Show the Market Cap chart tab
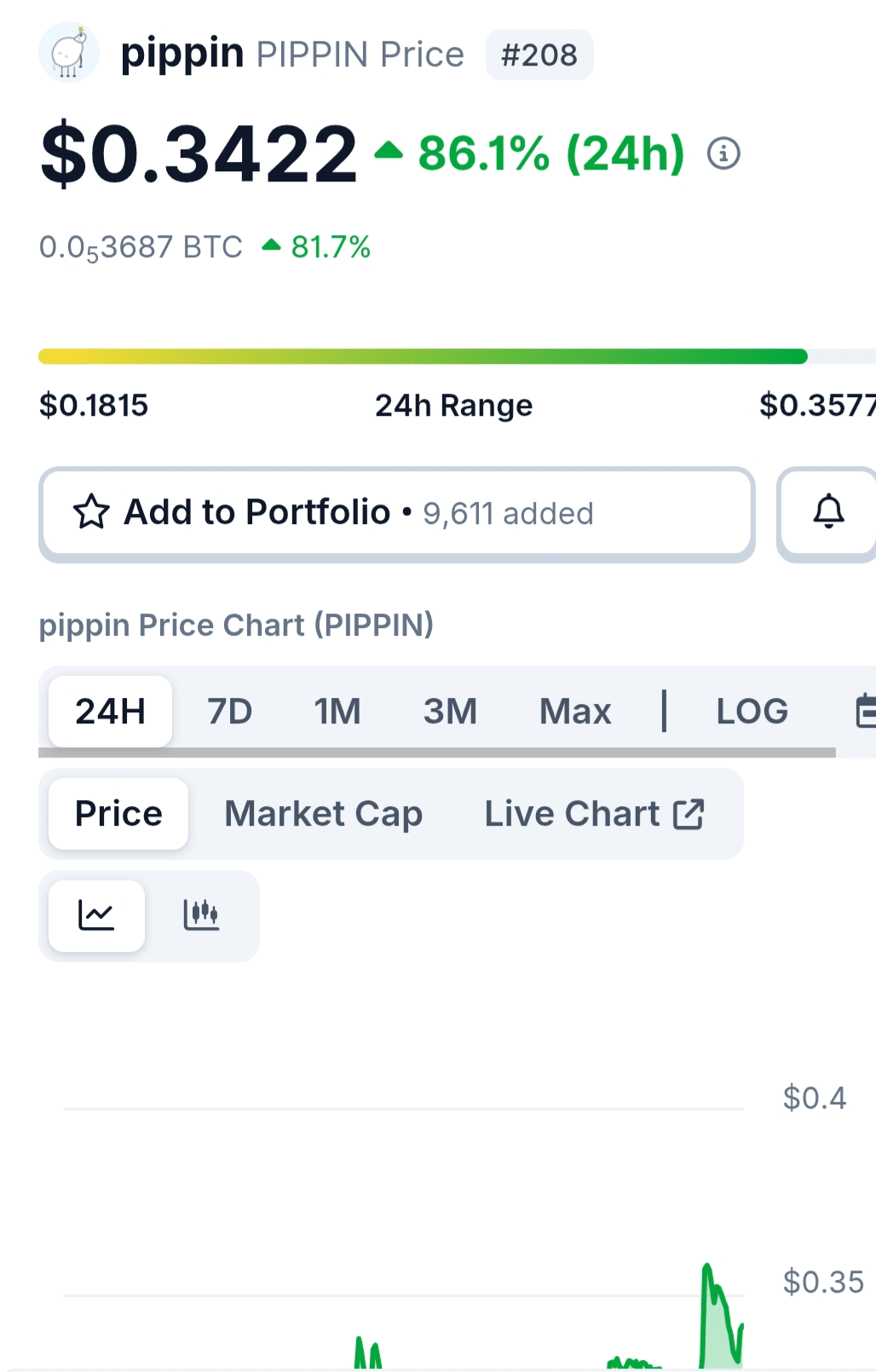 pyautogui.click(x=323, y=814)
